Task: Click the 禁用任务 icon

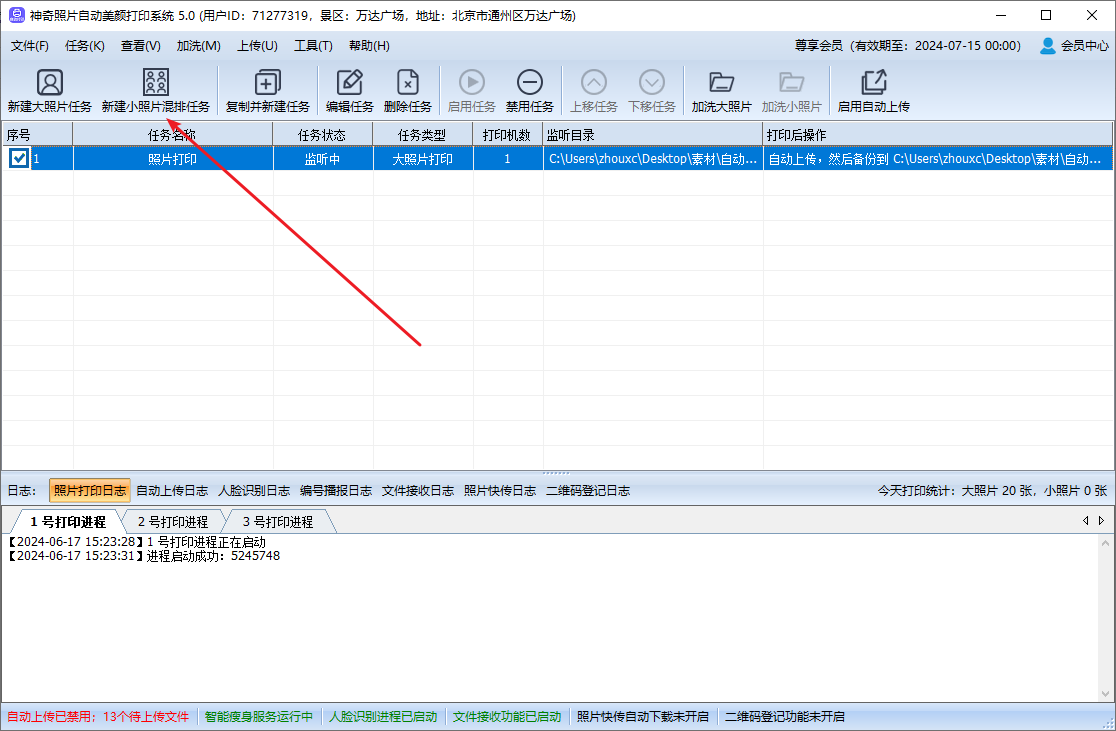Action: click(529, 83)
